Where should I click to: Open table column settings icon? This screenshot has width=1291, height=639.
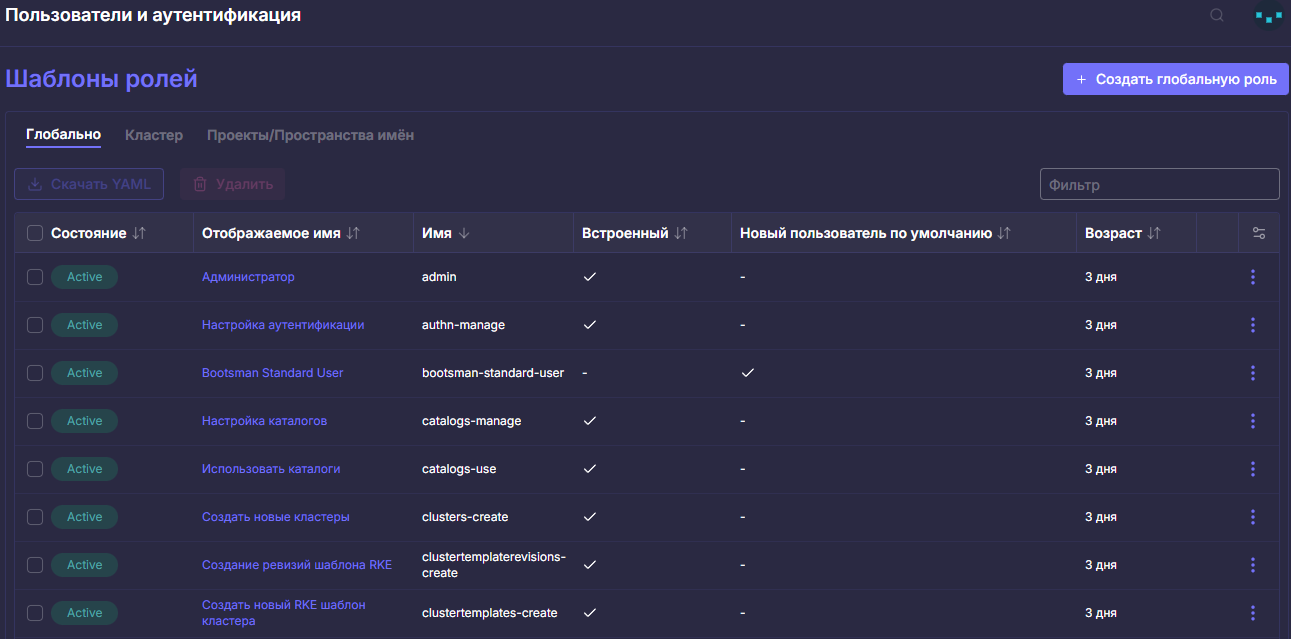(1259, 233)
